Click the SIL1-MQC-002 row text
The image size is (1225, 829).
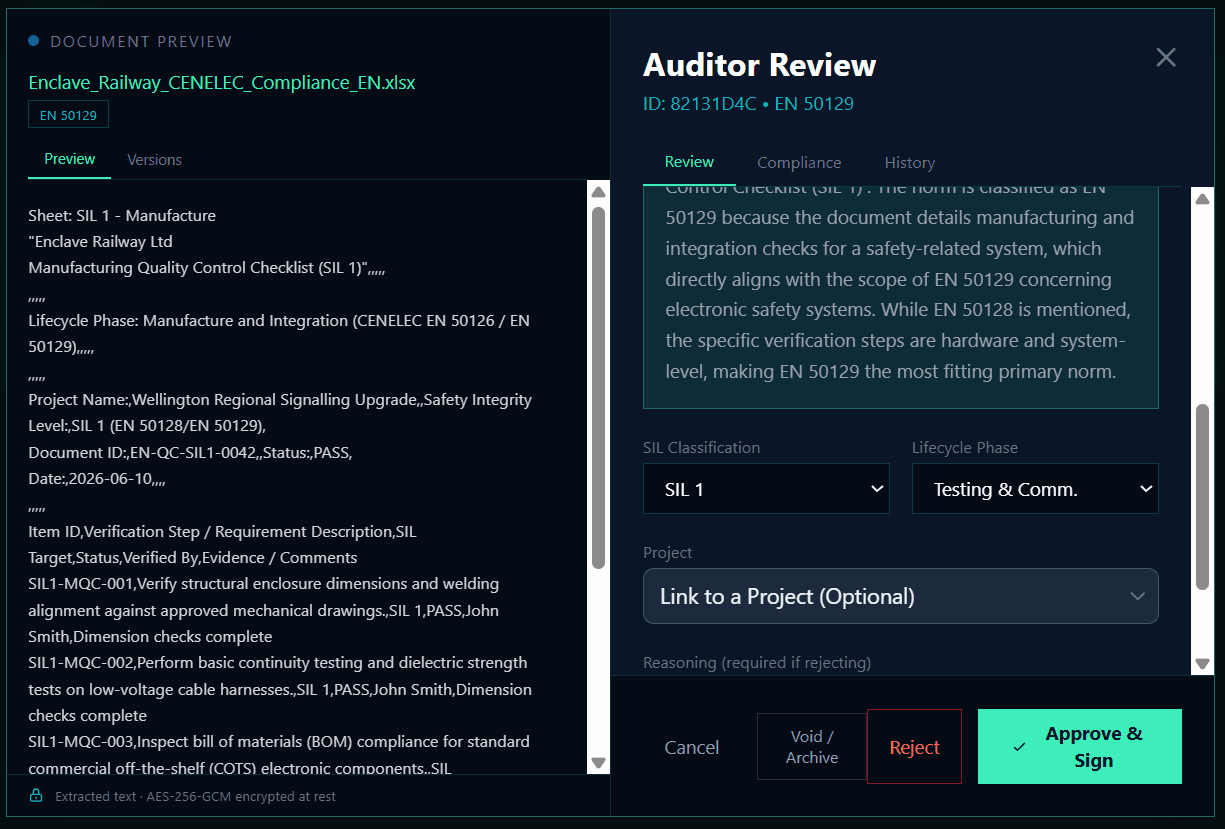280,689
